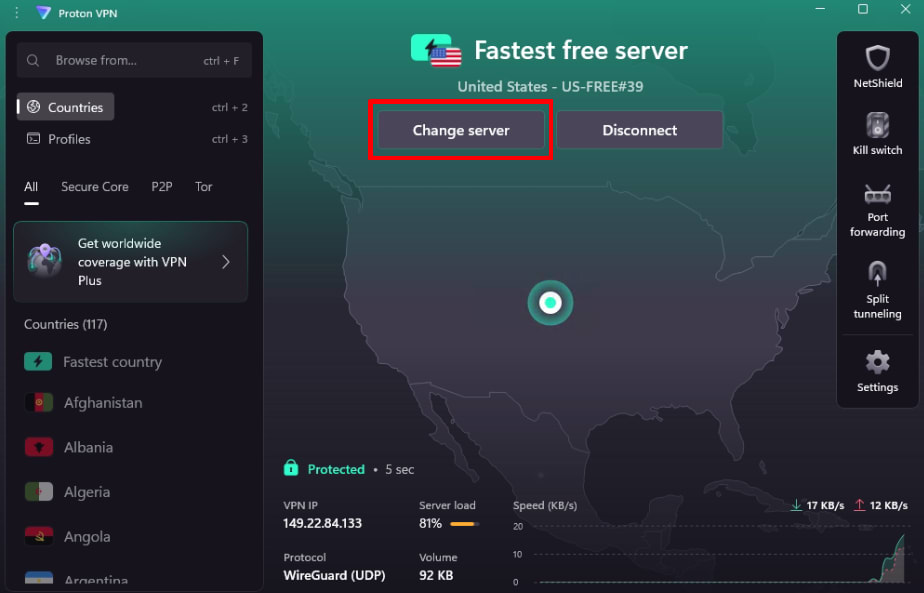Select the All tab
This screenshot has width=924, height=593.
(31, 187)
